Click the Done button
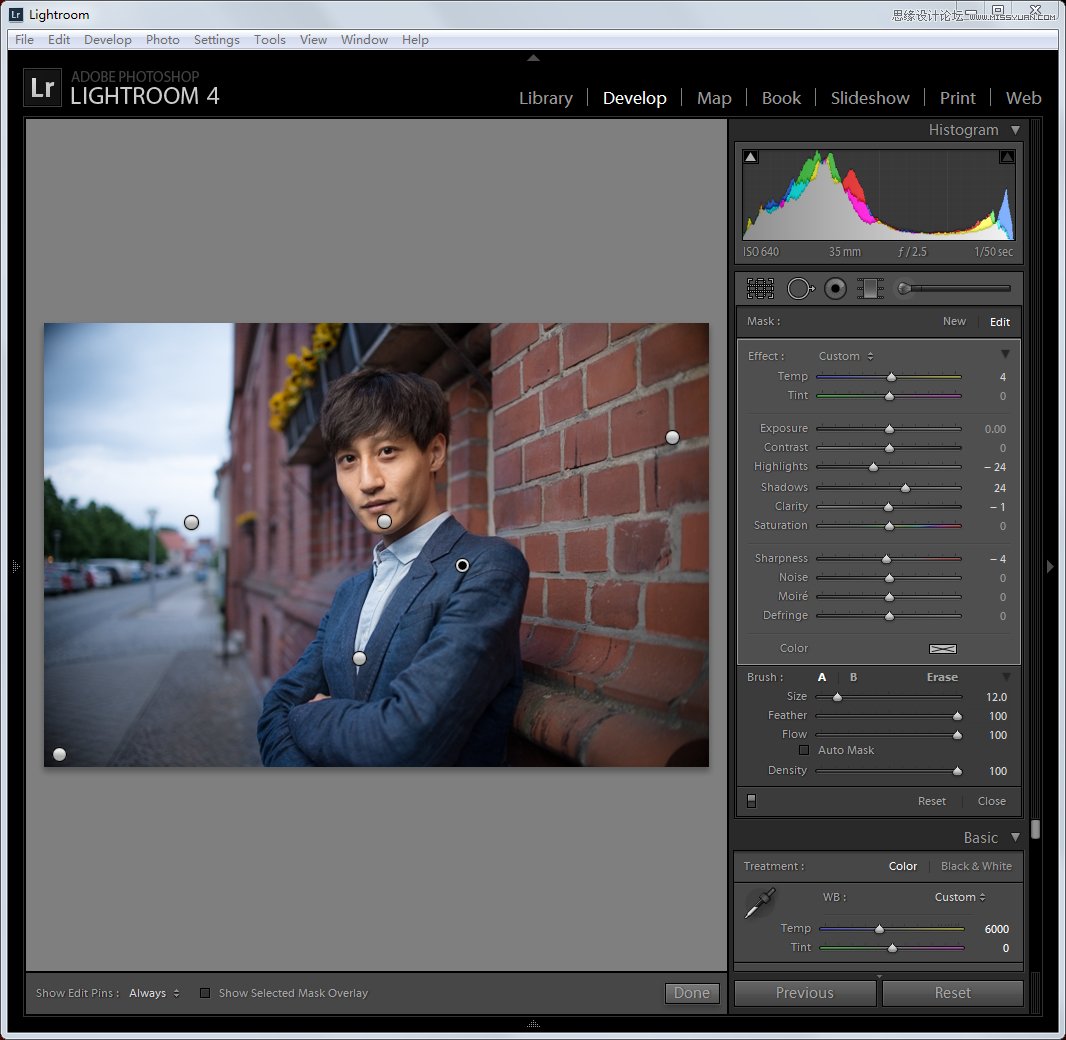Screen dimensions: 1066x1040 tap(692, 993)
